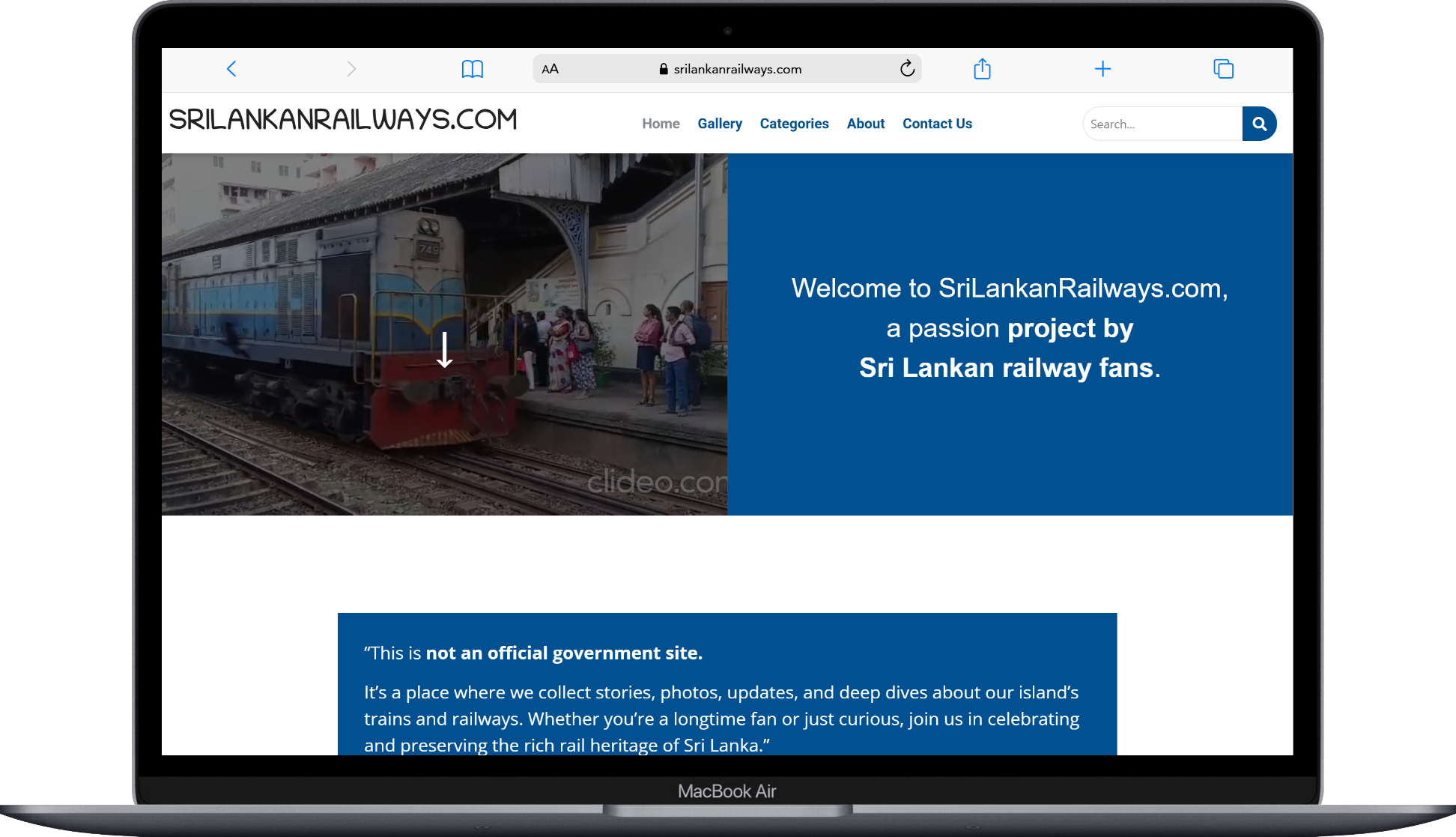Image resolution: width=1456 pixels, height=837 pixels.
Task: Open the About page link
Action: pyautogui.click(x=865, y=124)
